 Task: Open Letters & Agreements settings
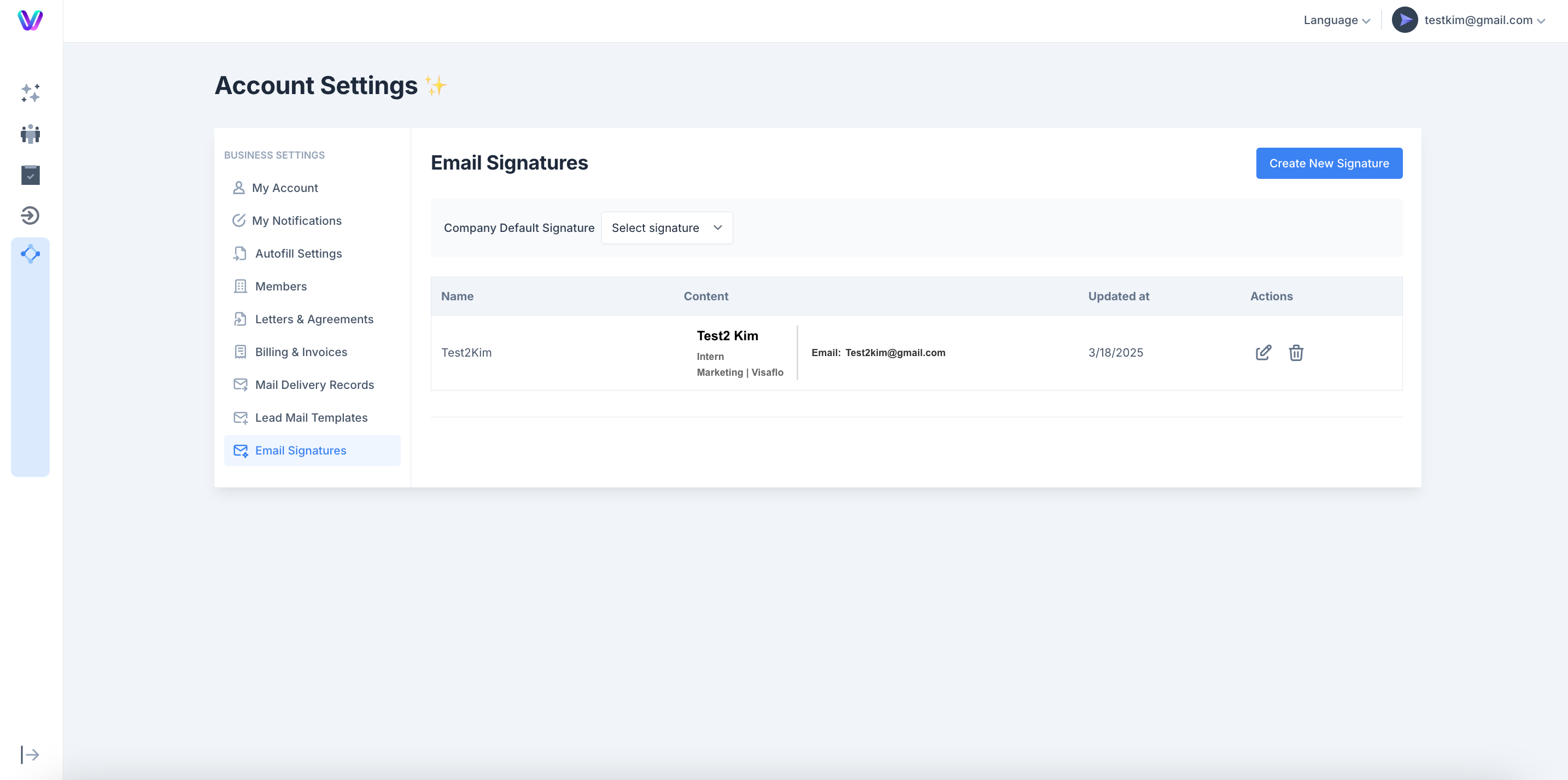[x=312, y=319]
